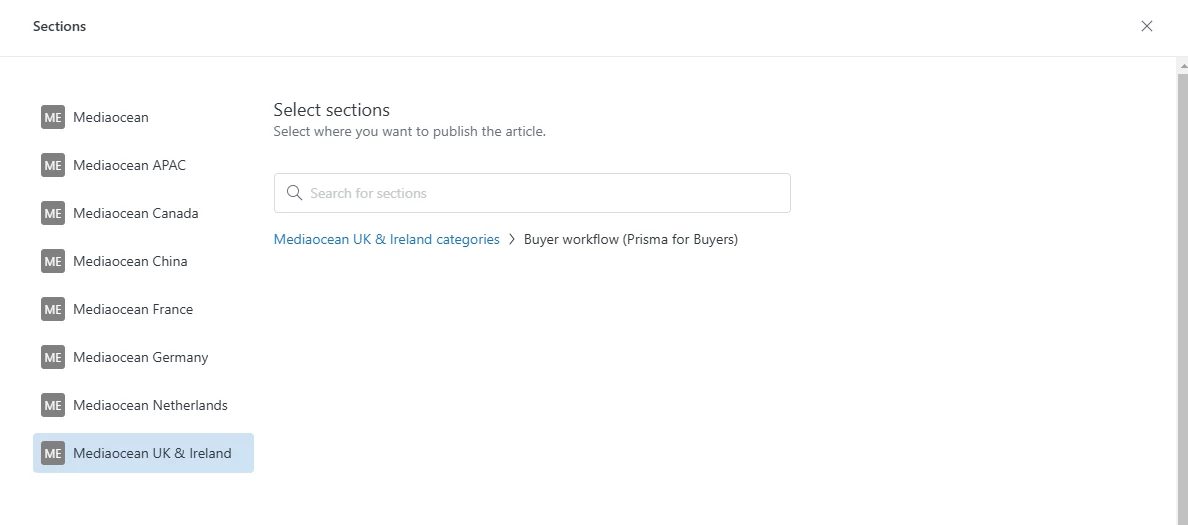Click the ME avatar beside Mediaocean France
The image size is (1188, 525).
pos(53,309)
